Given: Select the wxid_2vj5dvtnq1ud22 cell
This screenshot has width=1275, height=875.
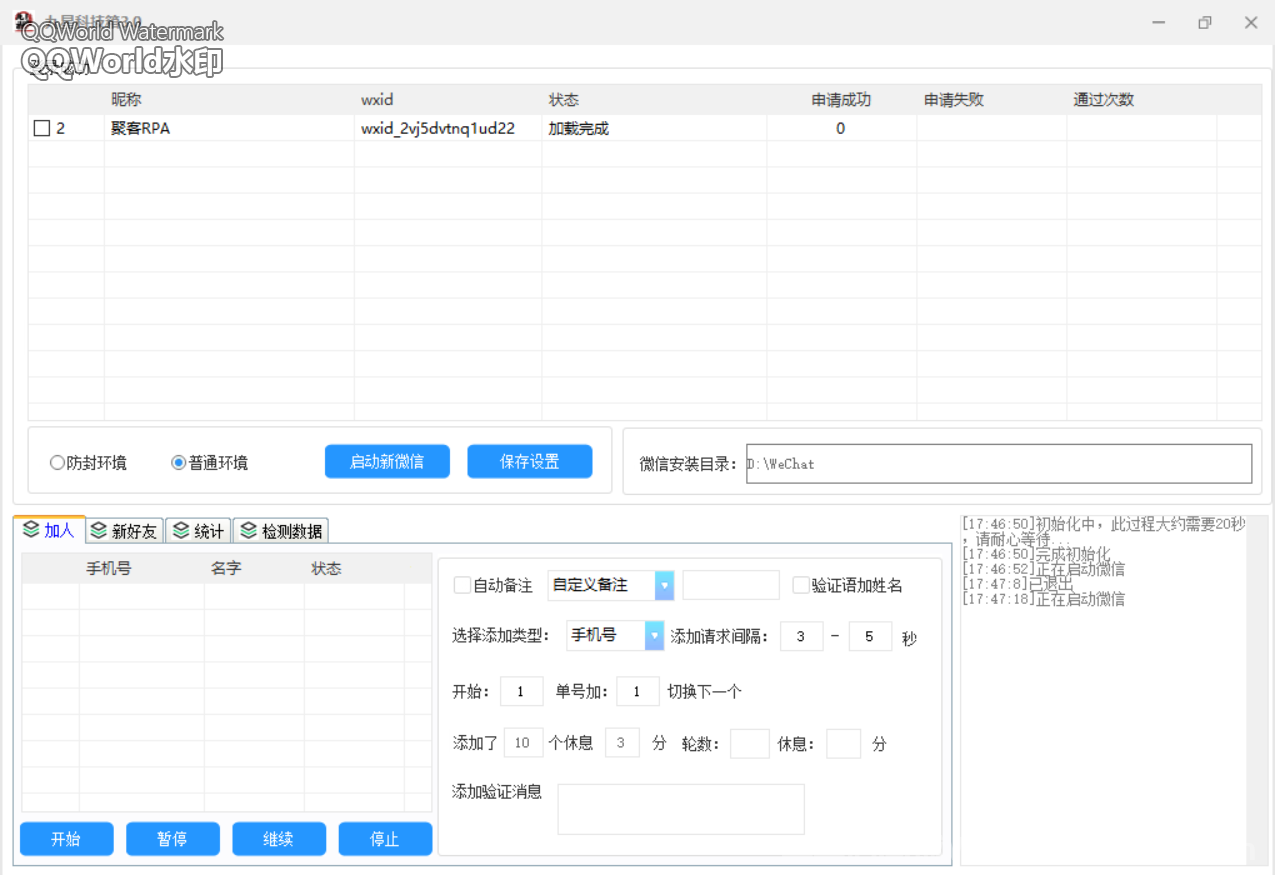Looking at the screenshot, I should tap(448, 128).
